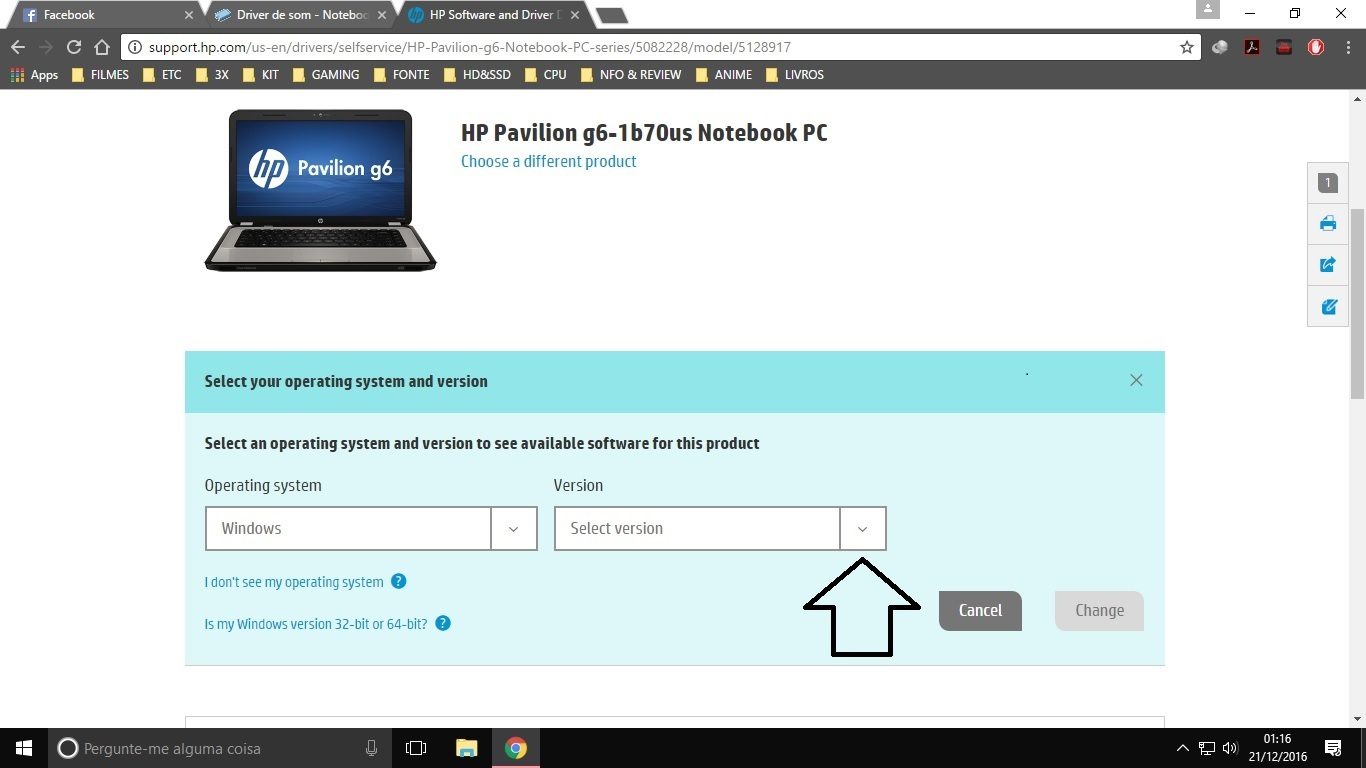Open feedback via the sidebar edit icon
The height and width of the screenshot is (768, 1366).
click(1328, 307)
